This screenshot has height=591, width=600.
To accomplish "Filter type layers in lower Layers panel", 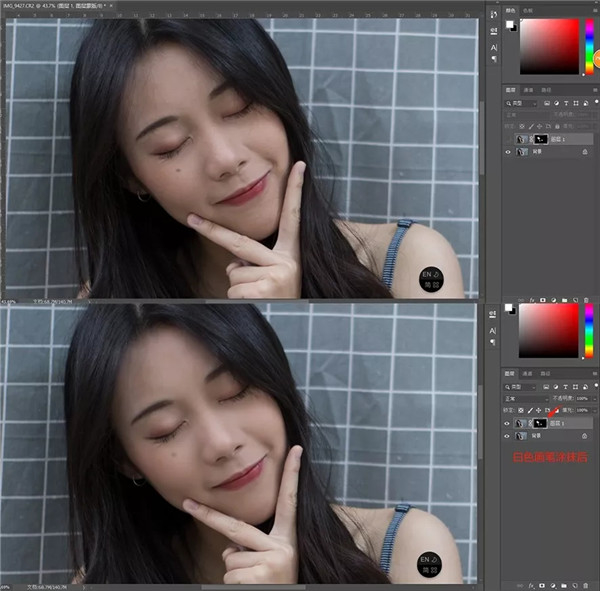I will 566,387.
